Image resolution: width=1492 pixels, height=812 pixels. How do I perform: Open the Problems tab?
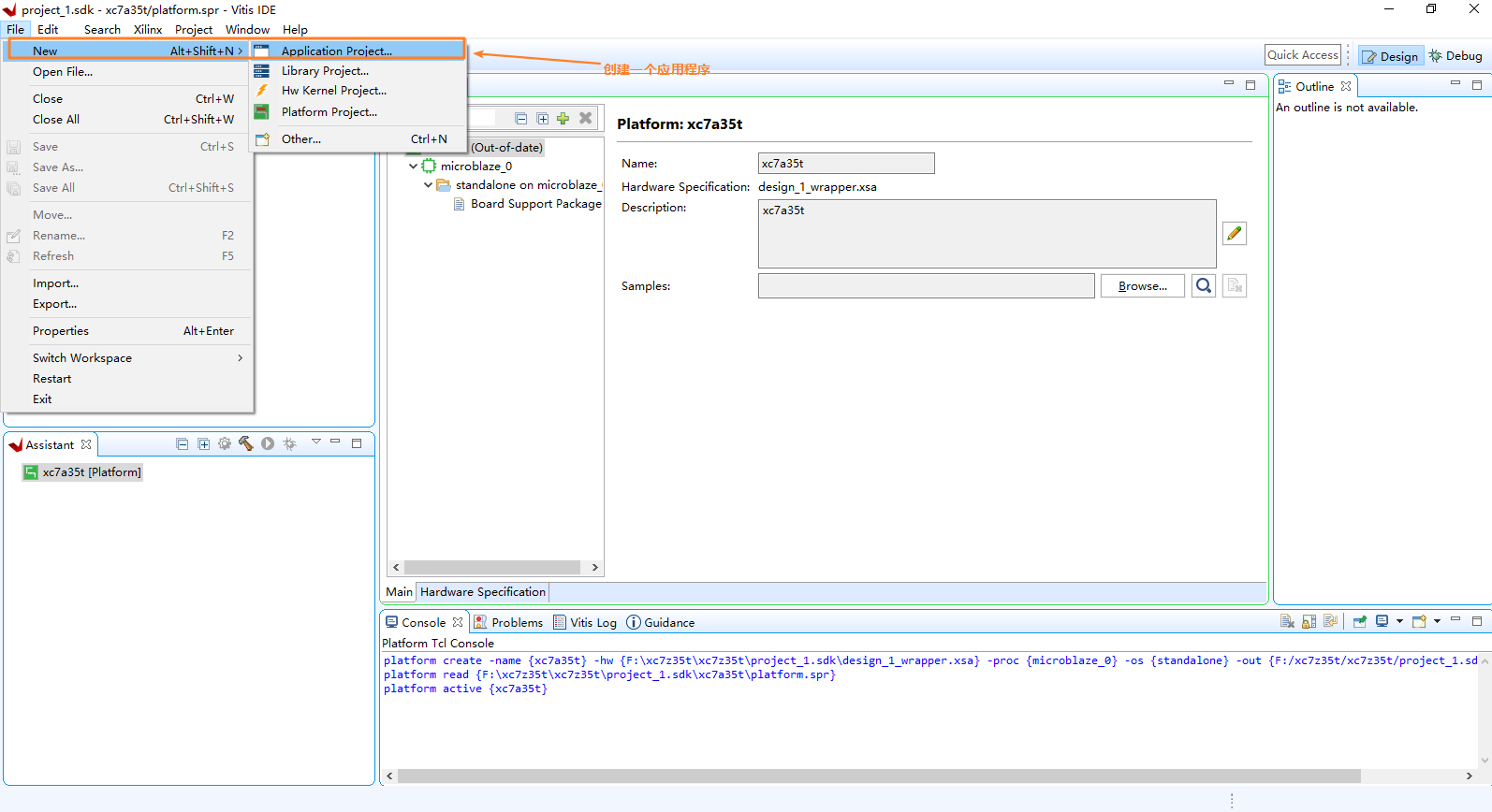point(508,623)
